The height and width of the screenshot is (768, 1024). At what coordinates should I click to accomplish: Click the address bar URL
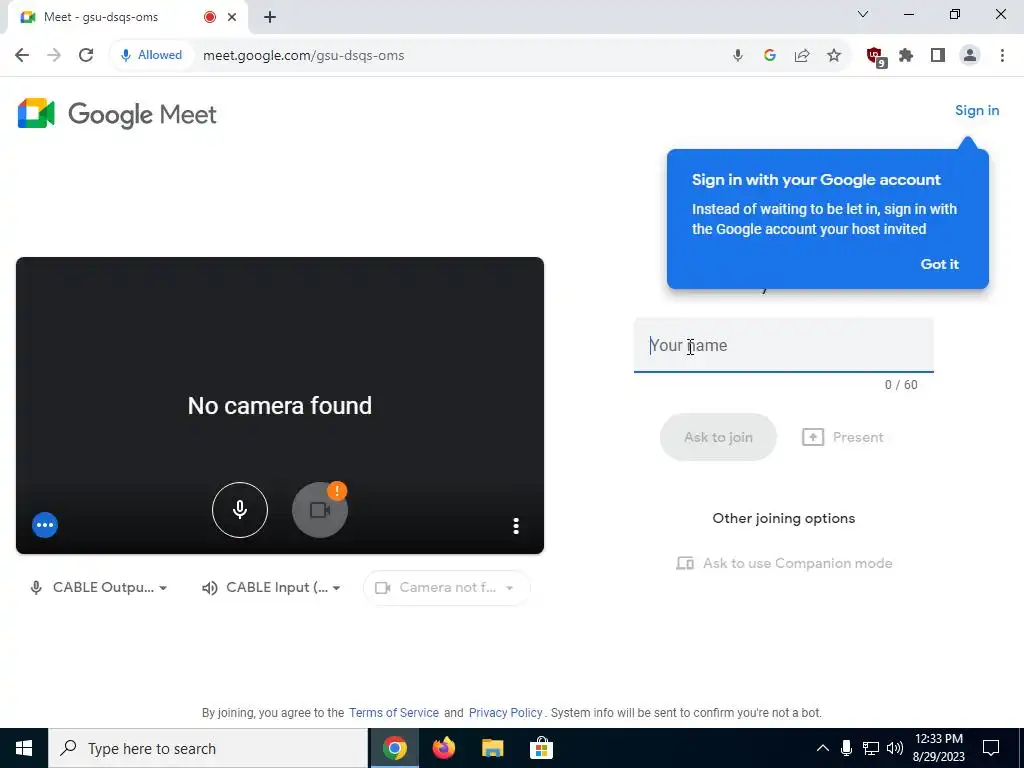click(x=304, y=56)
